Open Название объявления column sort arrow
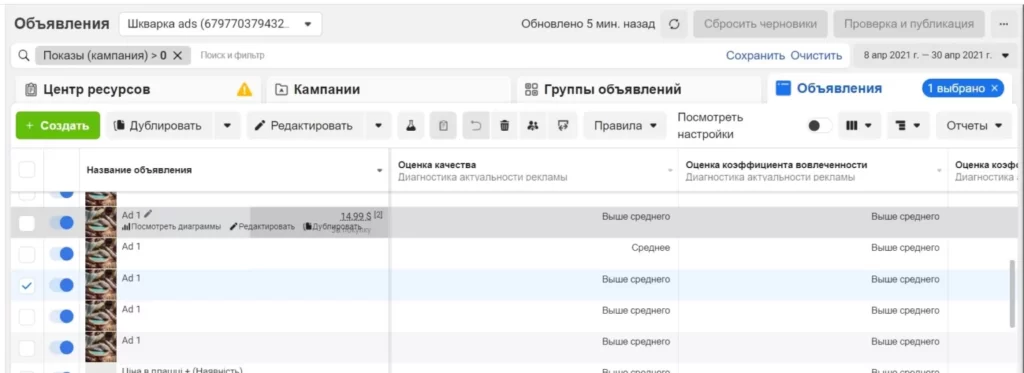Viewport: 1024px width, 373px height. coord(379,170)
